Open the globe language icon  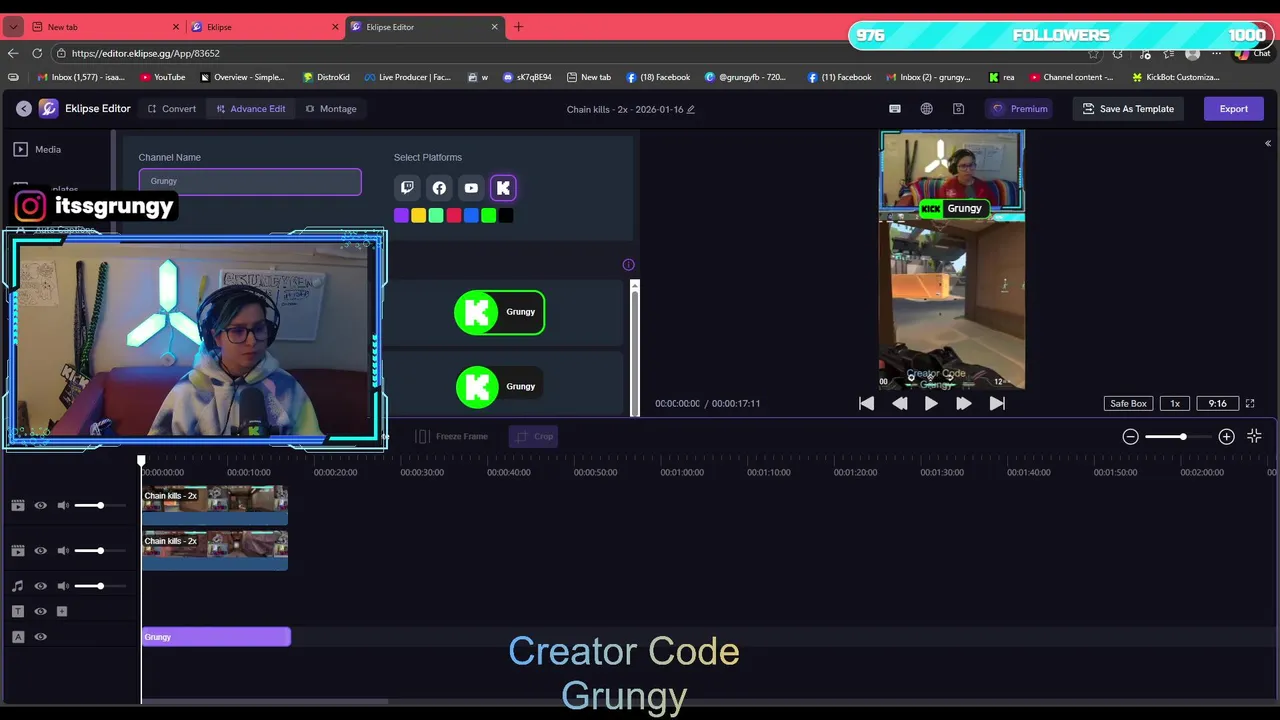(x=927, y=108)
